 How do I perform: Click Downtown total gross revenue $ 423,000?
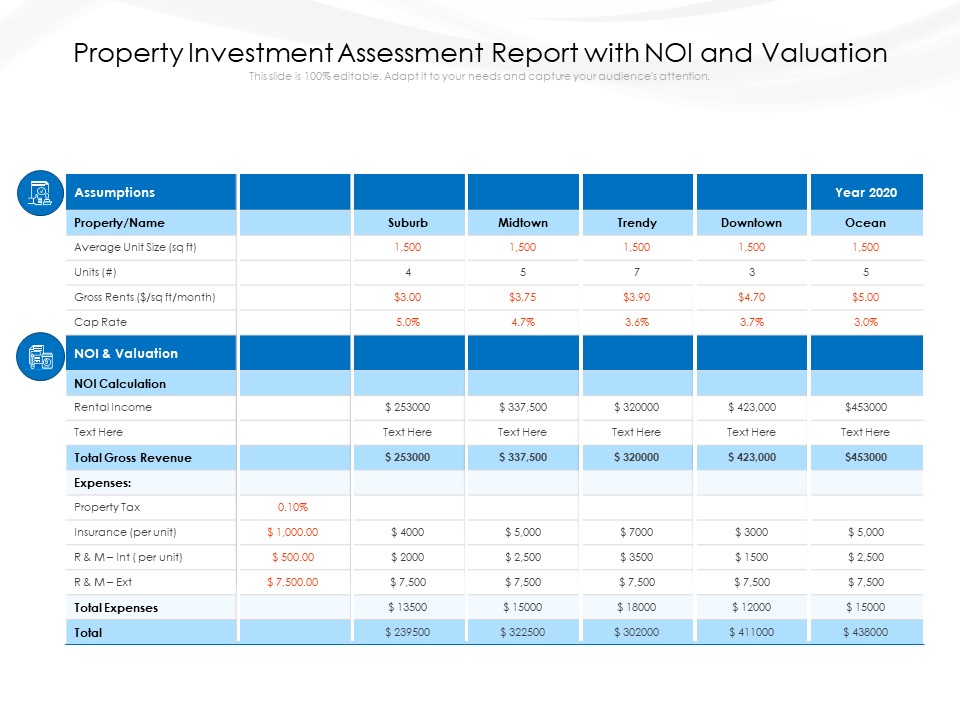752,457
